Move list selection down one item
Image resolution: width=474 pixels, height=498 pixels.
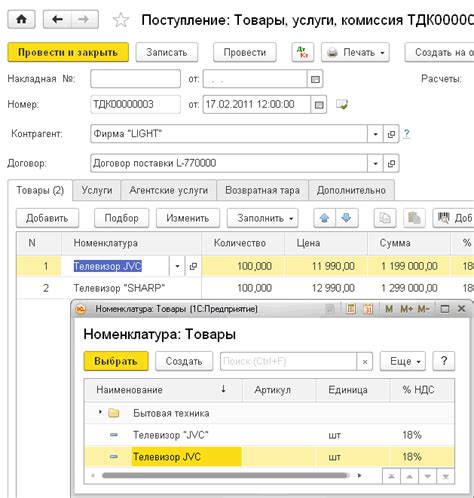(427, 476)
